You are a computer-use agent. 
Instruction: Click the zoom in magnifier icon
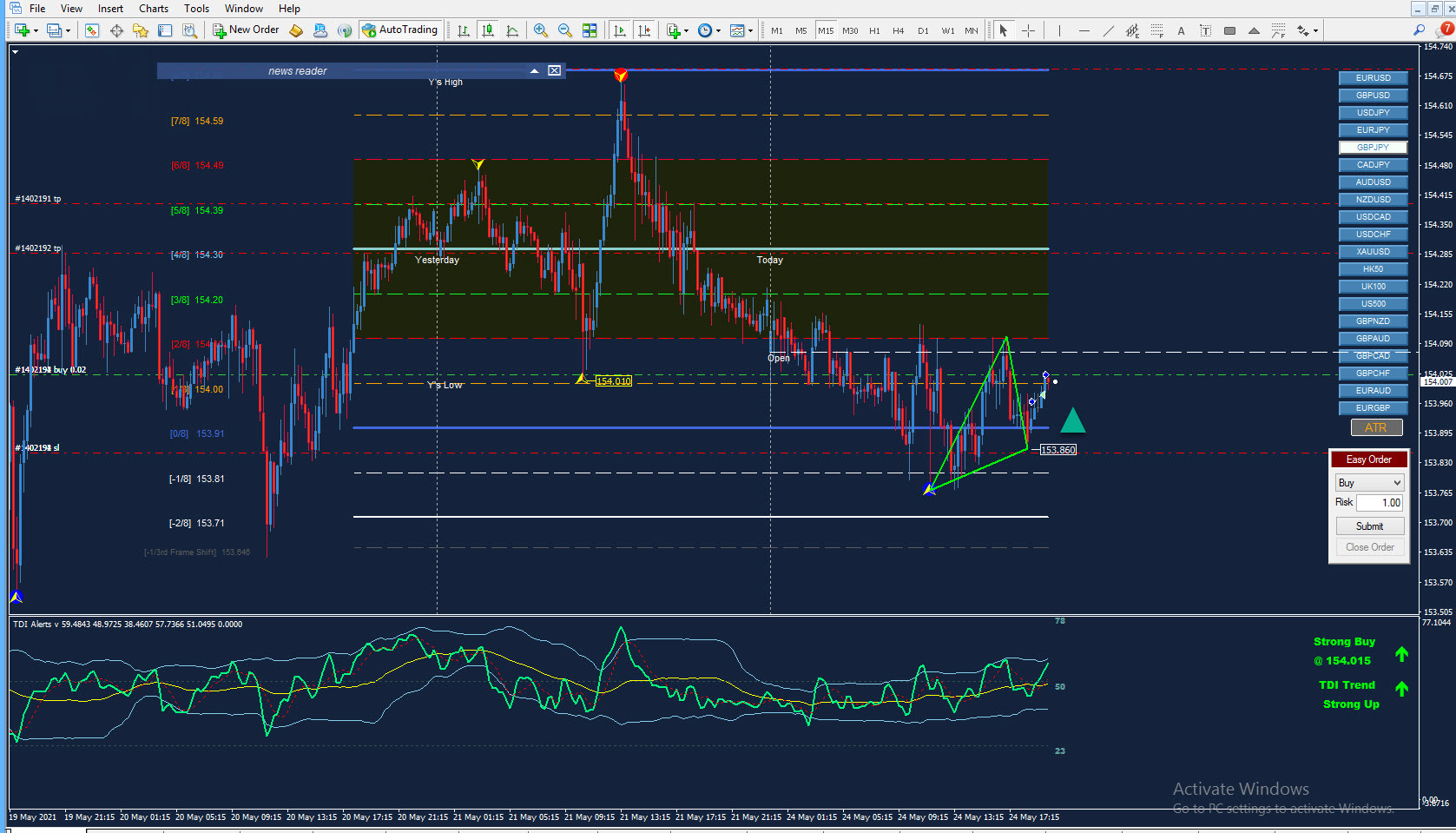pos(541,30)
